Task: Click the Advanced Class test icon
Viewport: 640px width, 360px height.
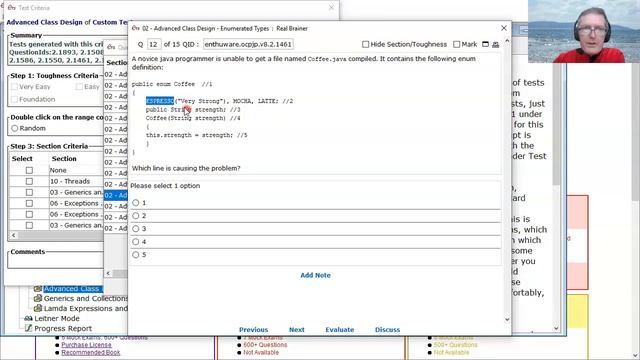Action: coord(38,289)
